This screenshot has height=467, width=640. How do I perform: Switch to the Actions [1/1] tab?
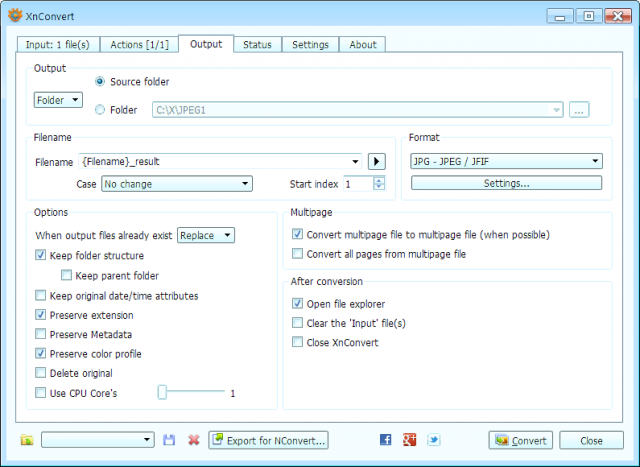click(140, 44)
